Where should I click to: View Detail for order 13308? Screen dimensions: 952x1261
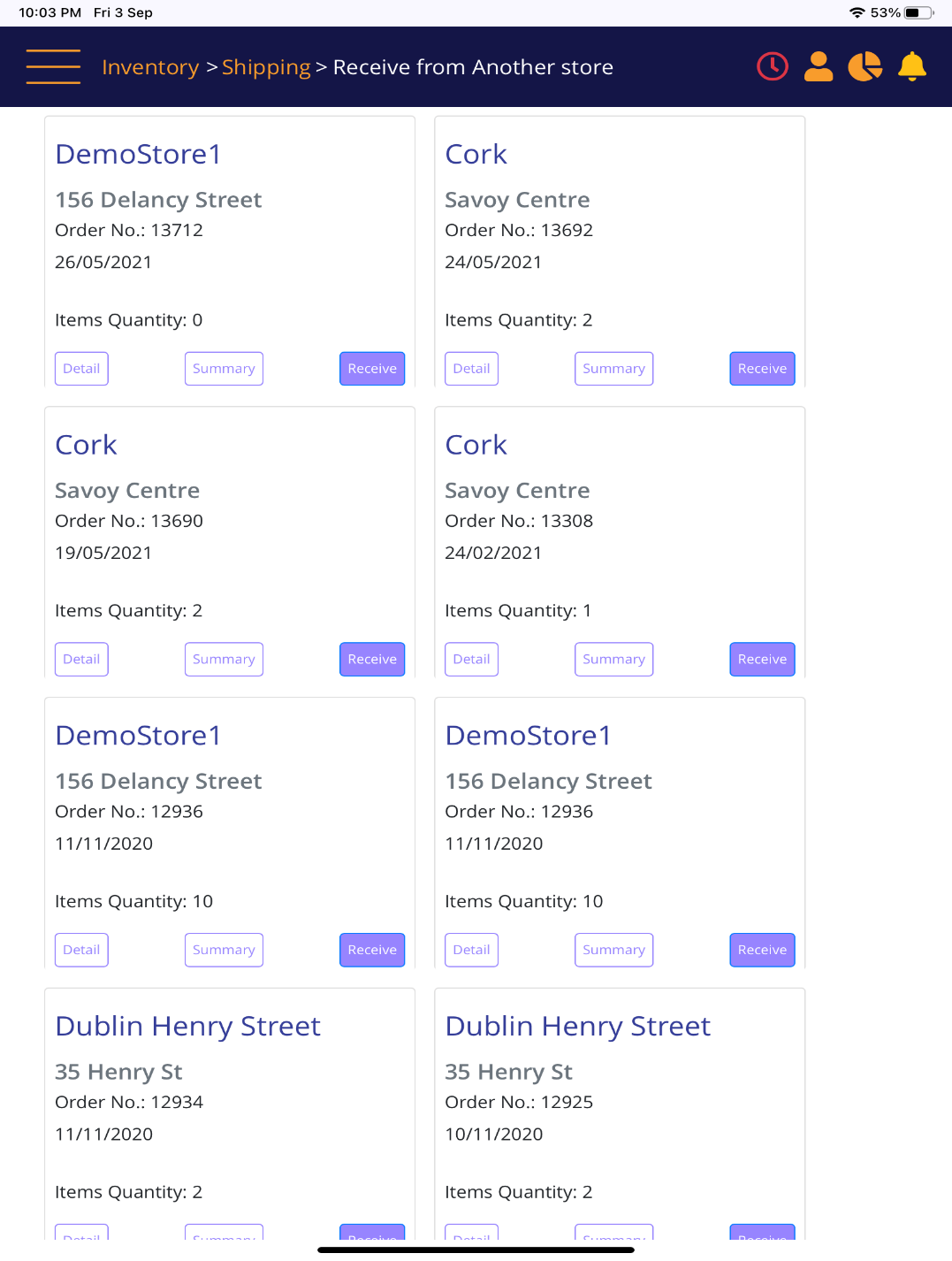[x=471, y=660]
